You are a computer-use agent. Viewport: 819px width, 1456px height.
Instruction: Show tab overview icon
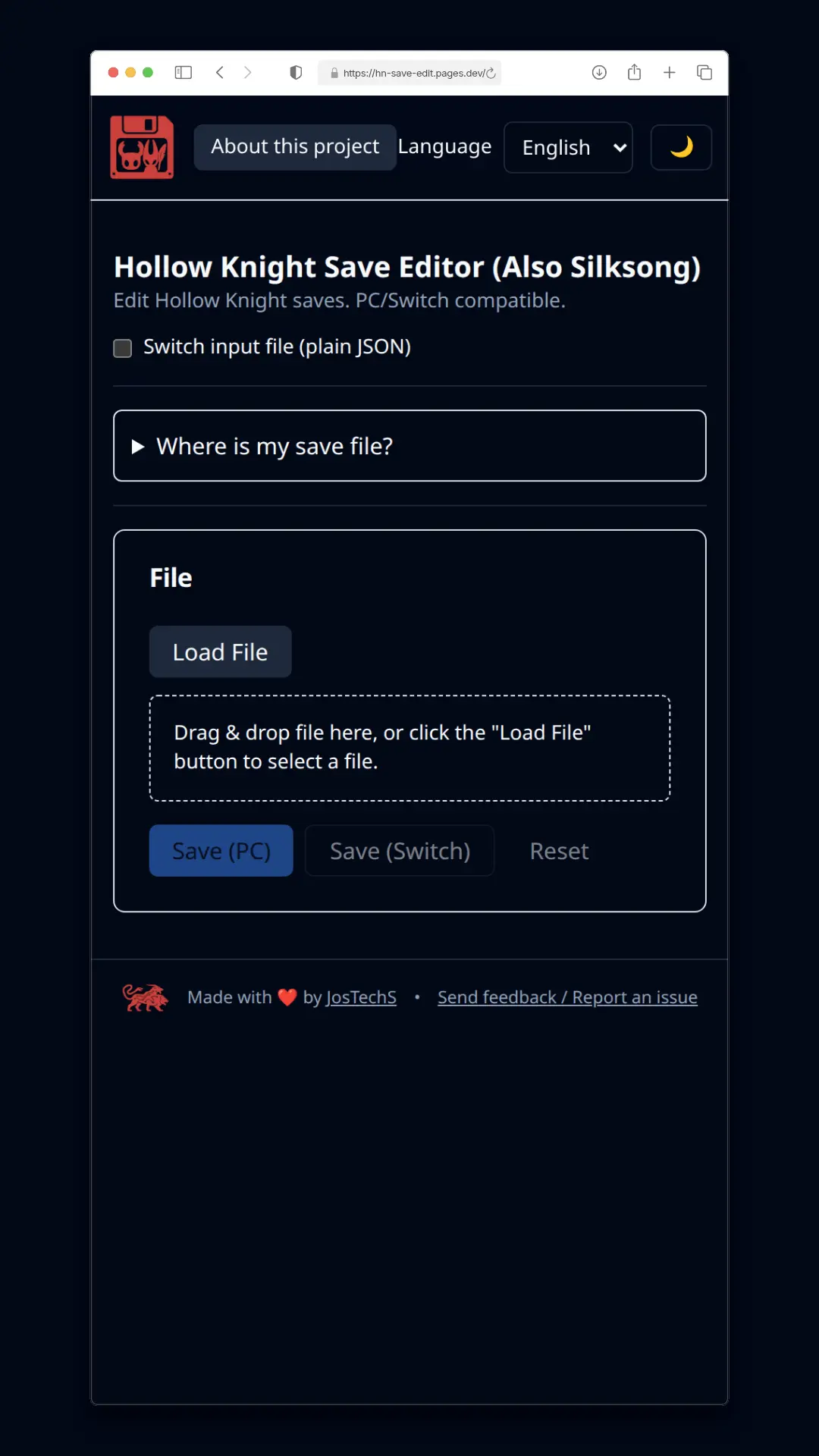click(704, 73)
